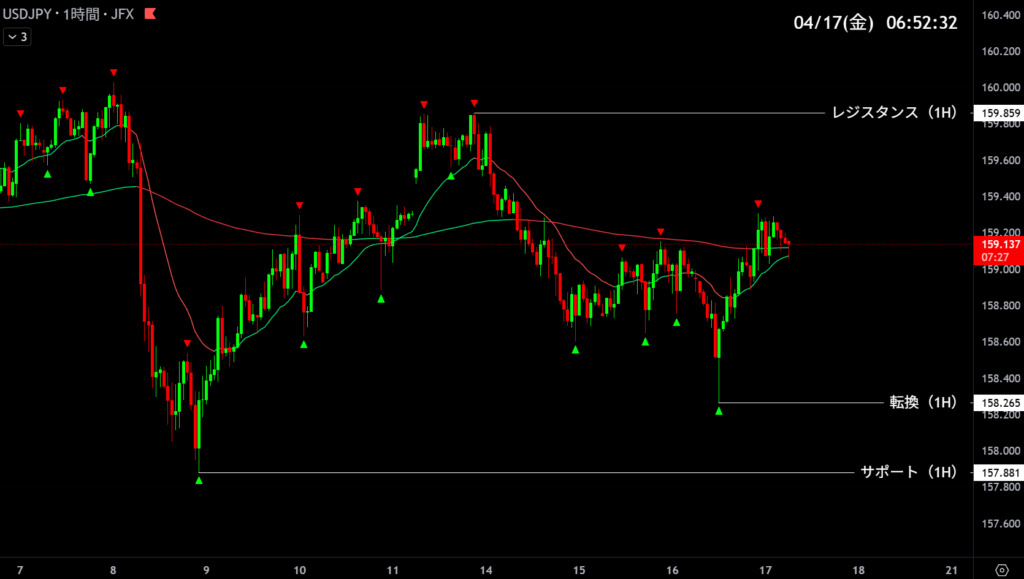This screenshot has height=579, width=1024.
Task: Click the 159.137 current price label
Action: (999, 244)
